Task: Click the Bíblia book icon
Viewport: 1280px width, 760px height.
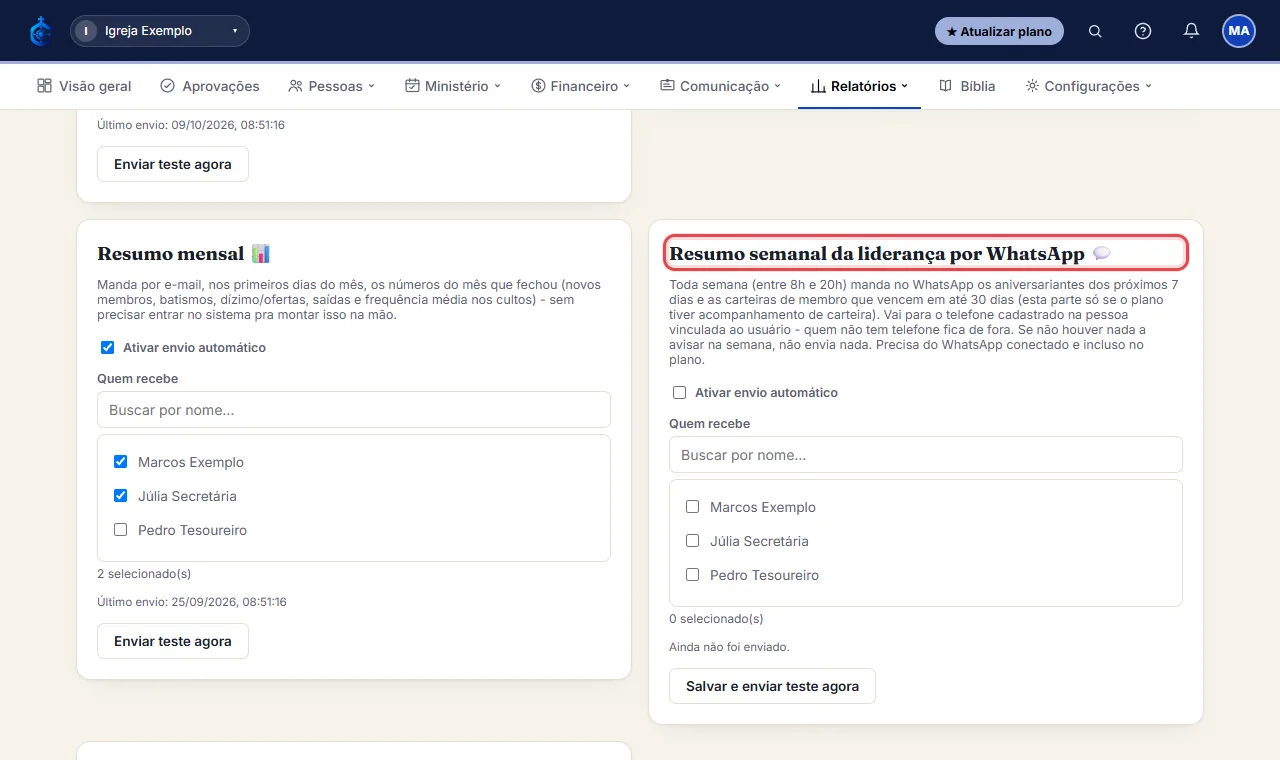Action: [946, 86]
